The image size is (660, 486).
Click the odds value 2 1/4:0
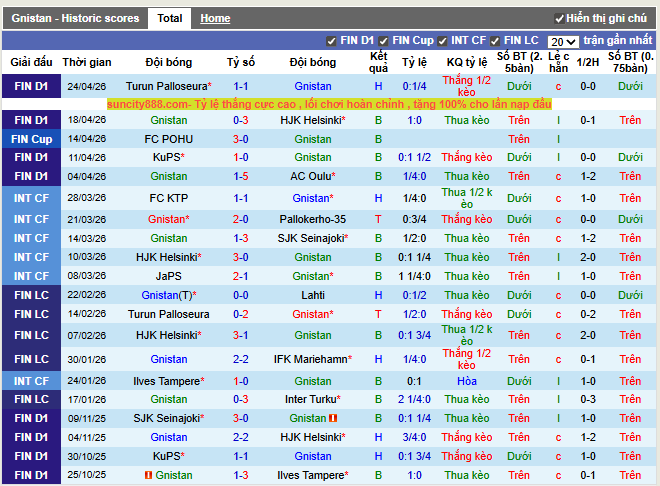tap(414, 399)
